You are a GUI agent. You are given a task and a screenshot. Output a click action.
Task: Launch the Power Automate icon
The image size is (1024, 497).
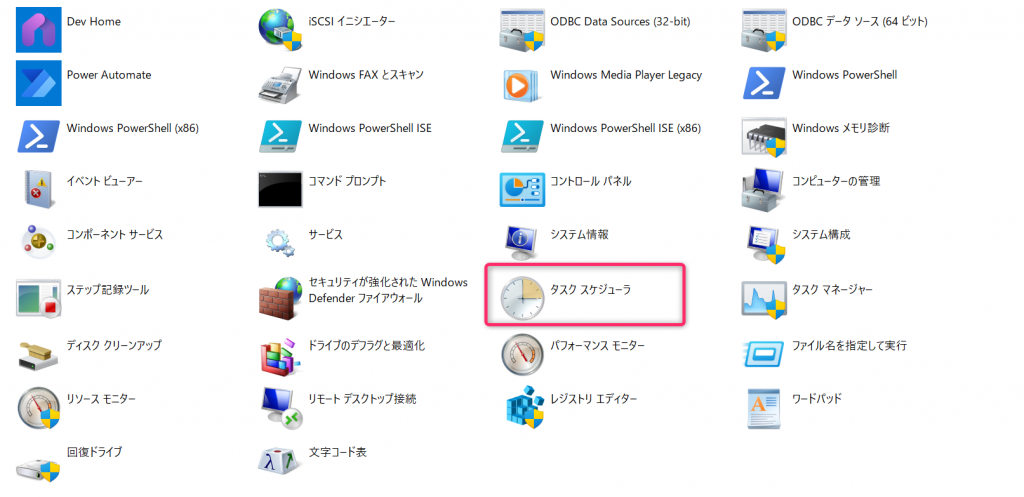[x=39, y=84]
